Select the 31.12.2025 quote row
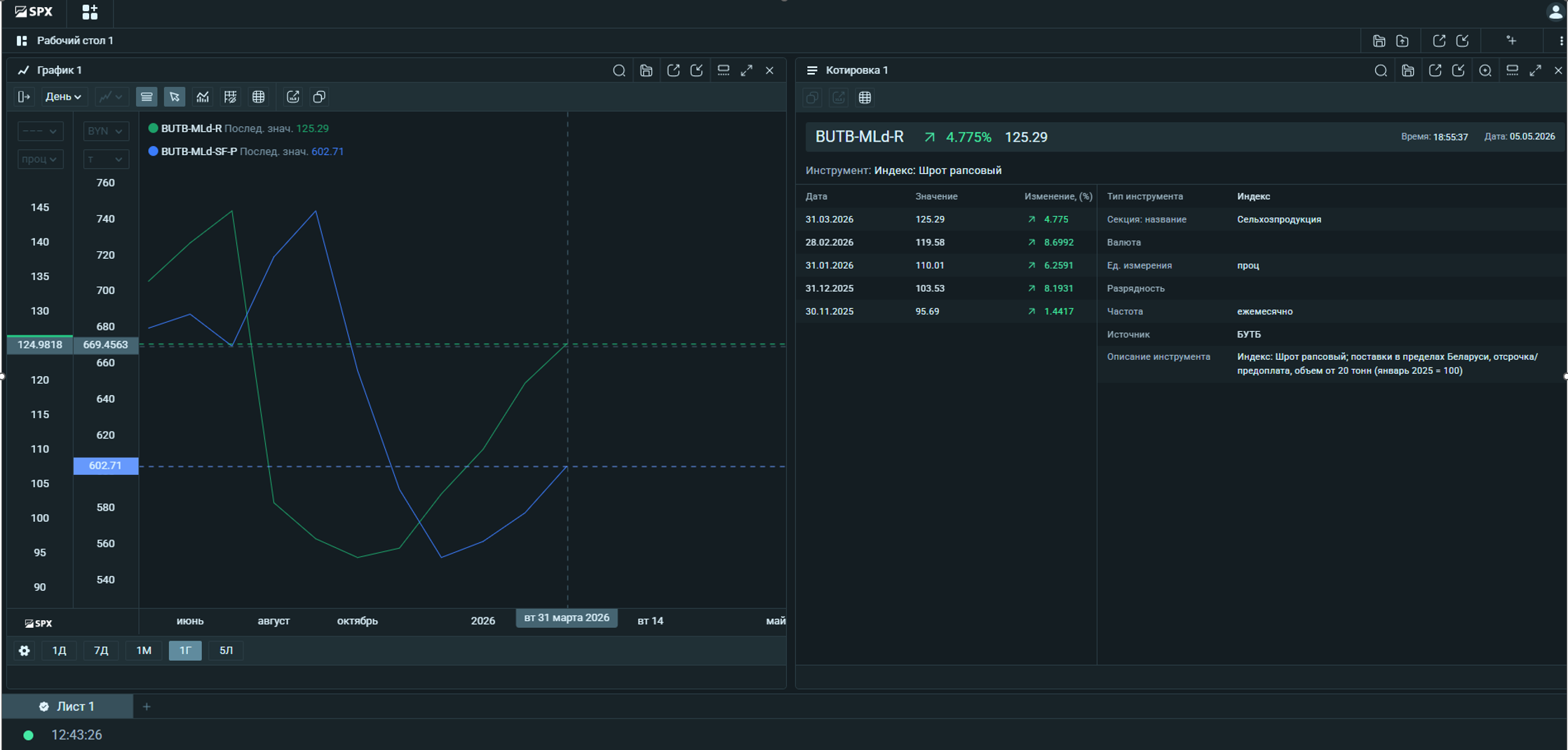Screen dimensions: 1568x750 [x=946, y=288]
